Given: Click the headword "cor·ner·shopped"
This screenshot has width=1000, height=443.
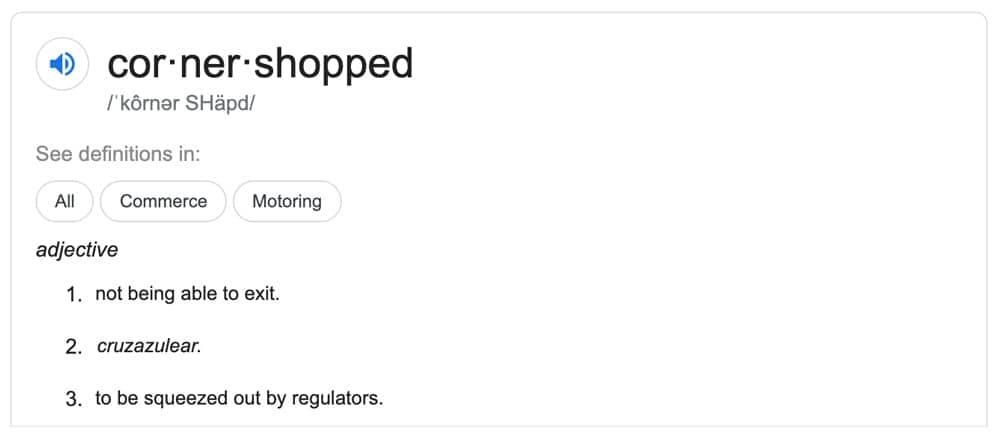Looking at the screenshot, I should pos(260,64).
